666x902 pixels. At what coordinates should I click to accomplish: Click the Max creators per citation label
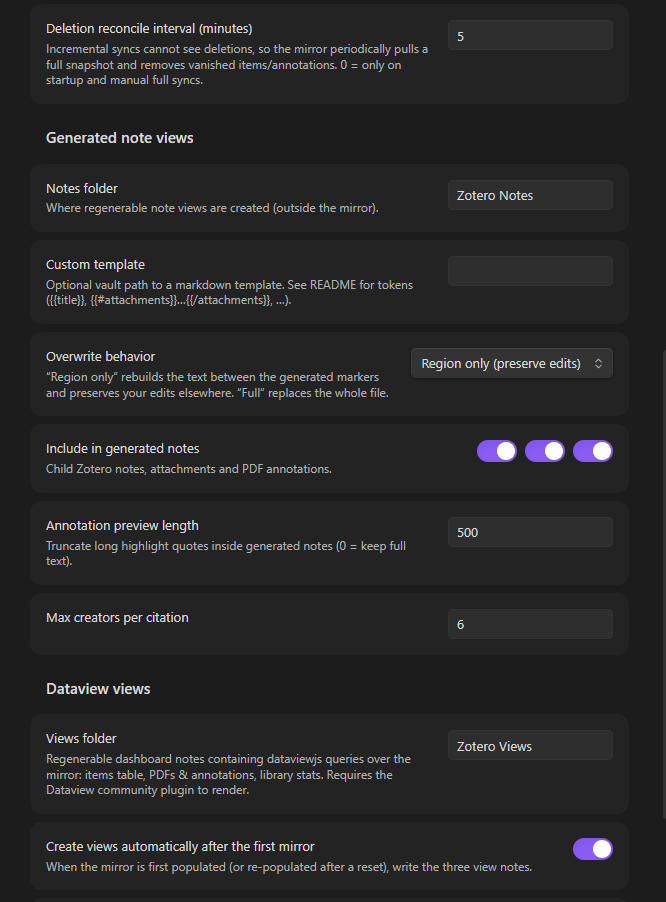[117, 617]
